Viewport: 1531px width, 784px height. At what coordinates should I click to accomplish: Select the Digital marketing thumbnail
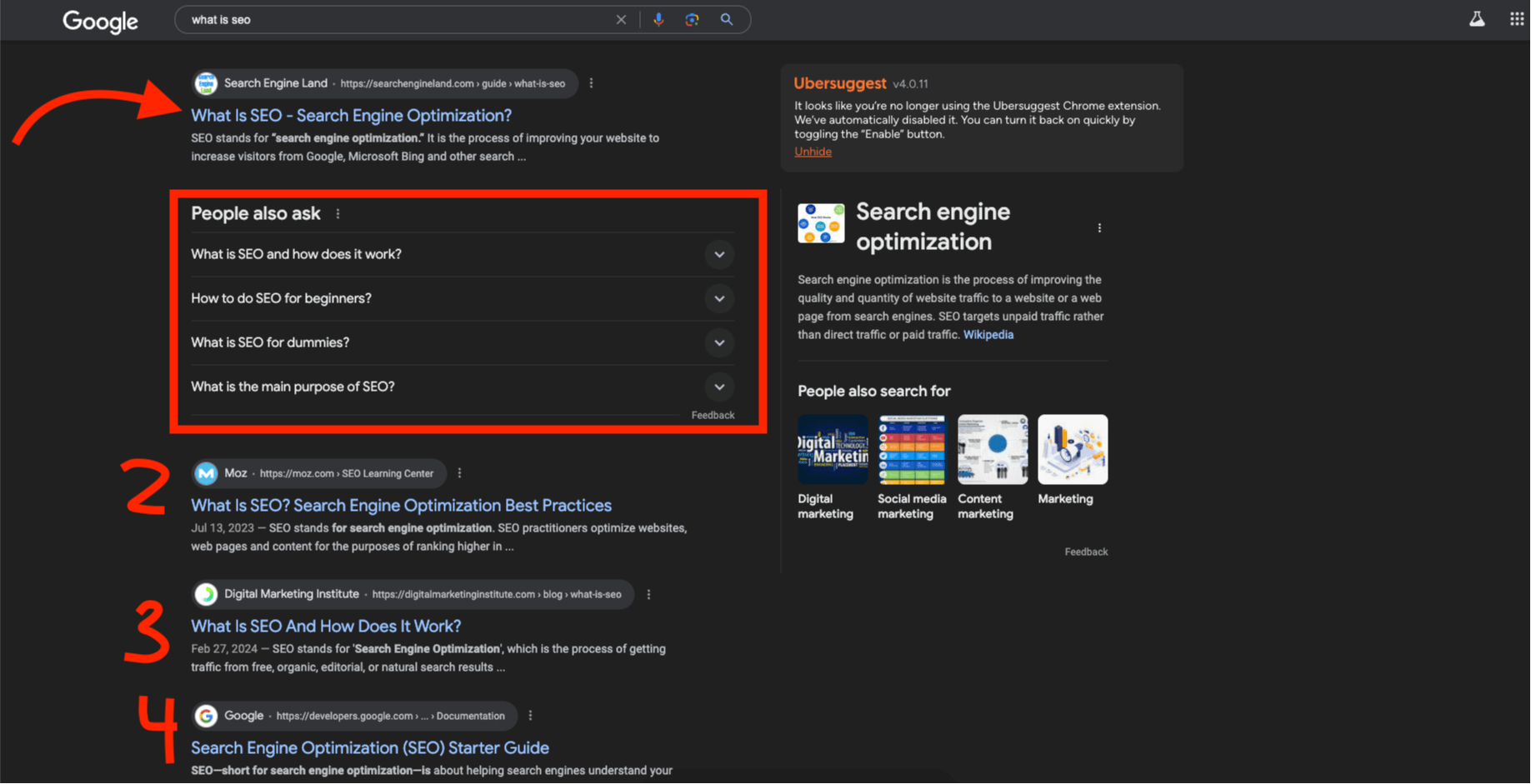coord(832,449)
